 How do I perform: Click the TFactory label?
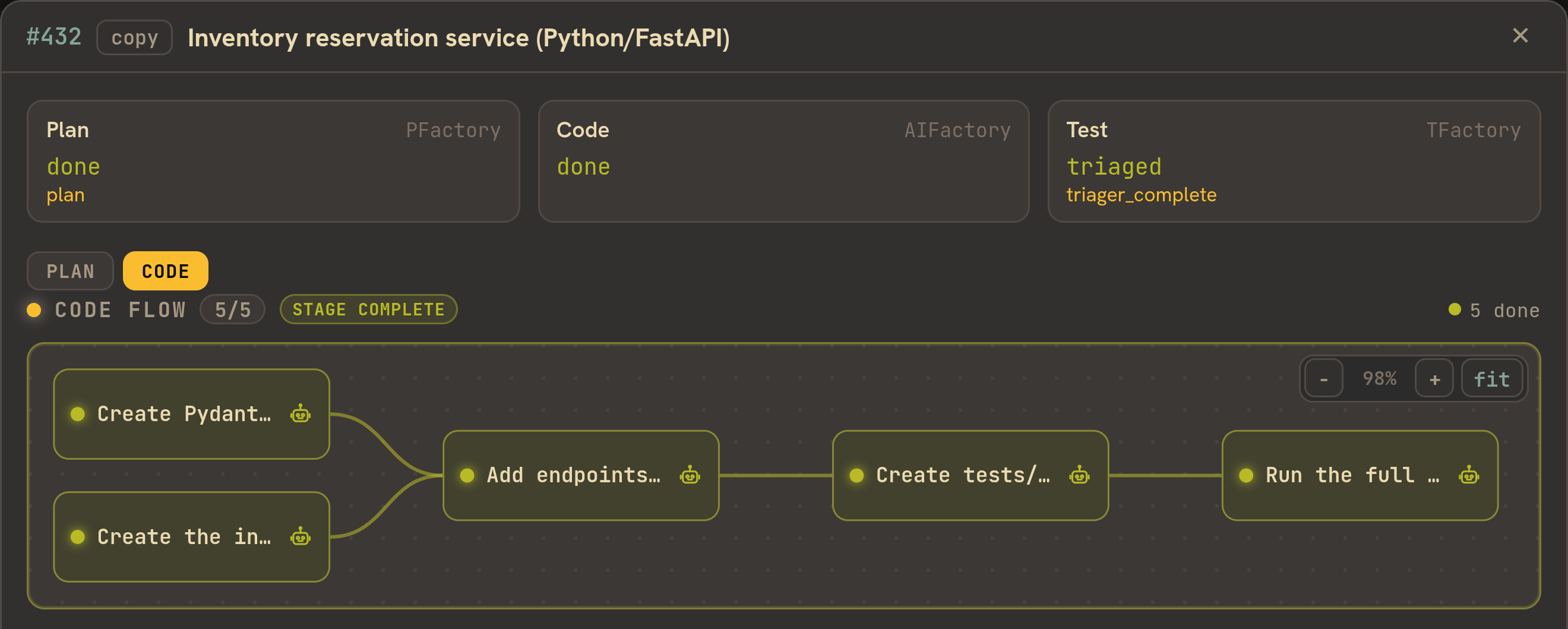[1473, 129]
